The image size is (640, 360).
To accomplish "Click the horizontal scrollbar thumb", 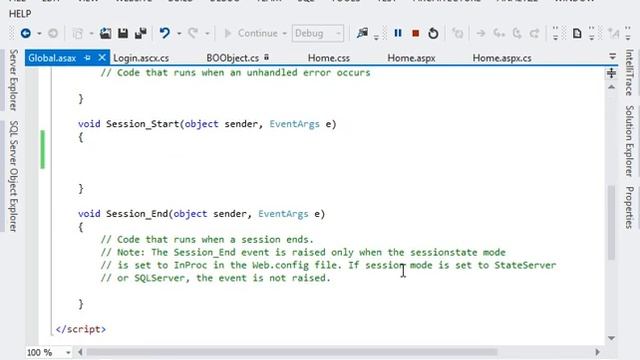I will click(292, 352).
